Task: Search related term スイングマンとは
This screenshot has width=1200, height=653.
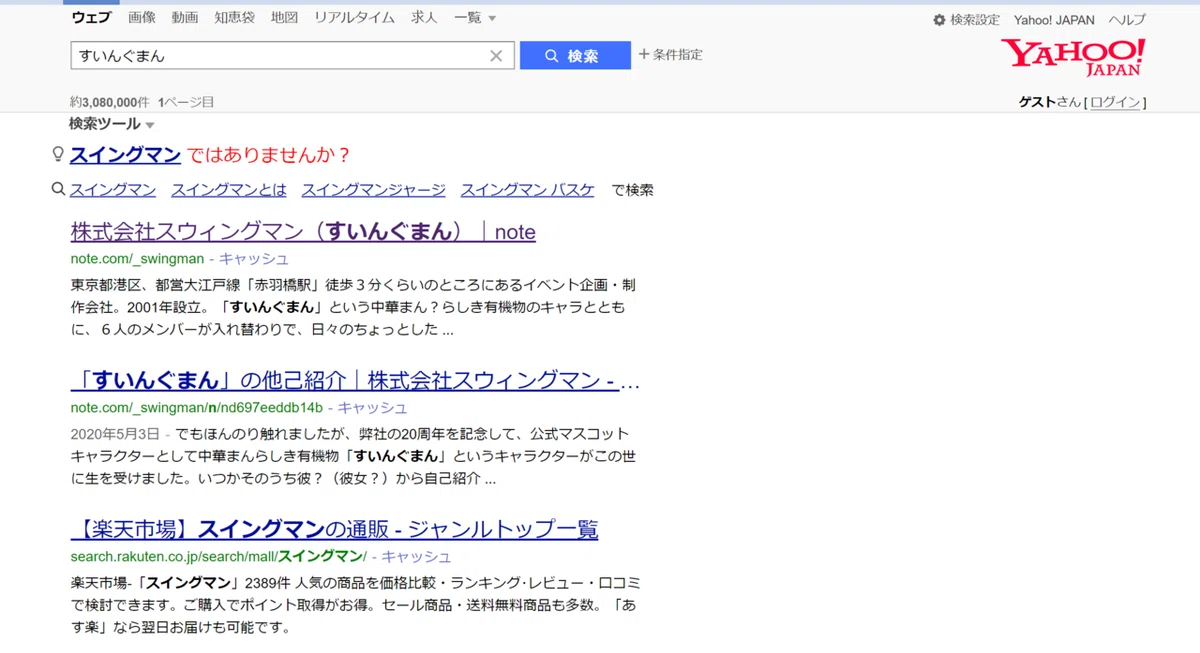Action: tap(229, 190)
